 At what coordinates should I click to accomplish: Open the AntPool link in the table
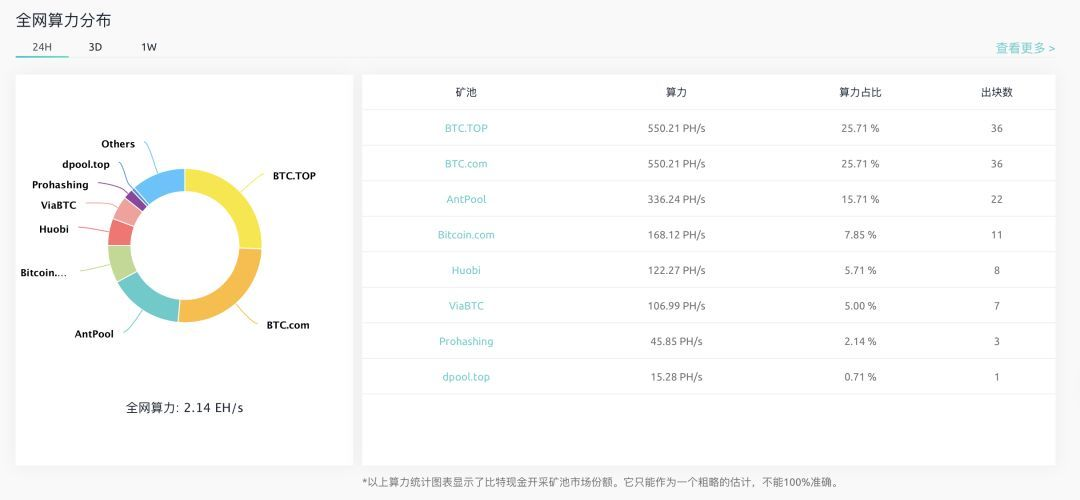pos(466,199)
